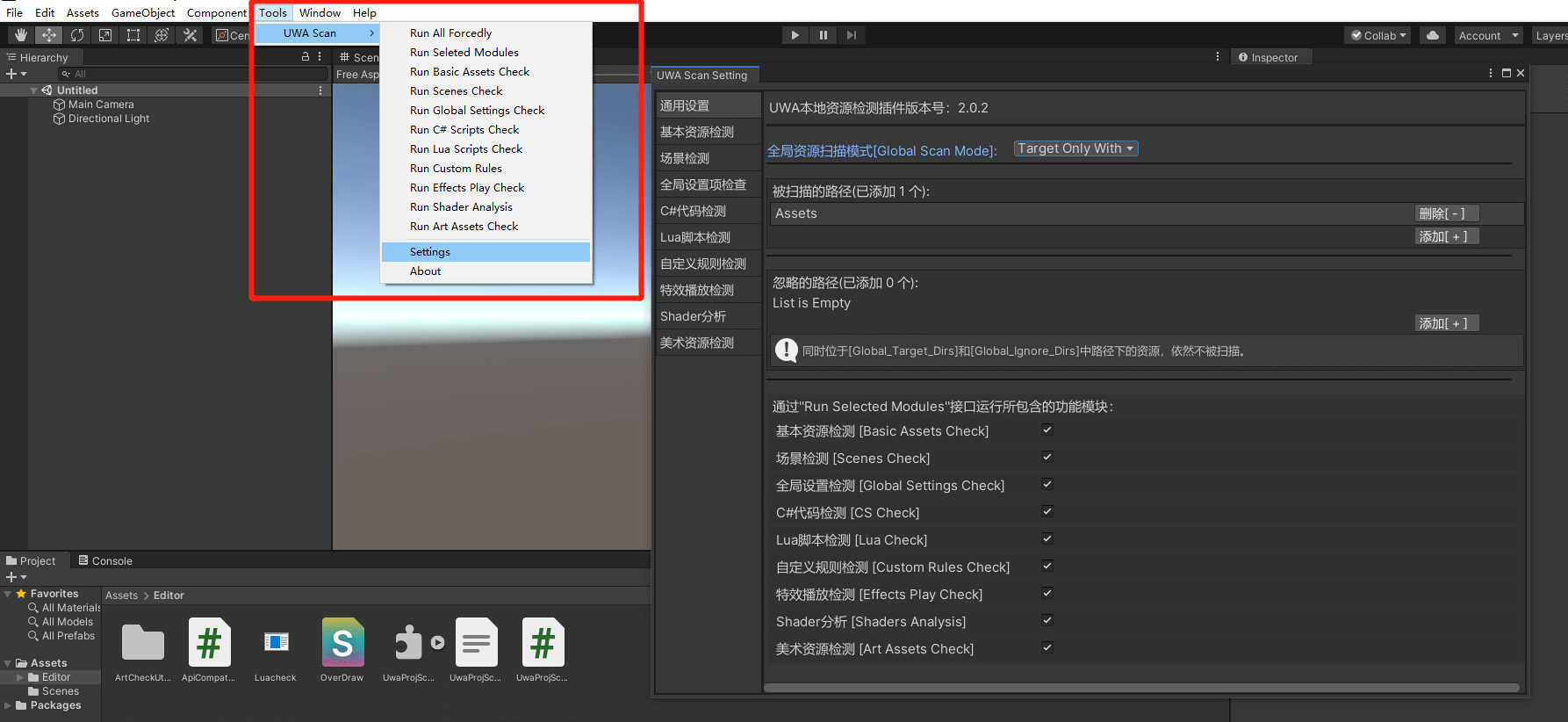Open the Global Scan Mode dropdown
This screenshot has height=722, width=1568.
pos(1075,148)
